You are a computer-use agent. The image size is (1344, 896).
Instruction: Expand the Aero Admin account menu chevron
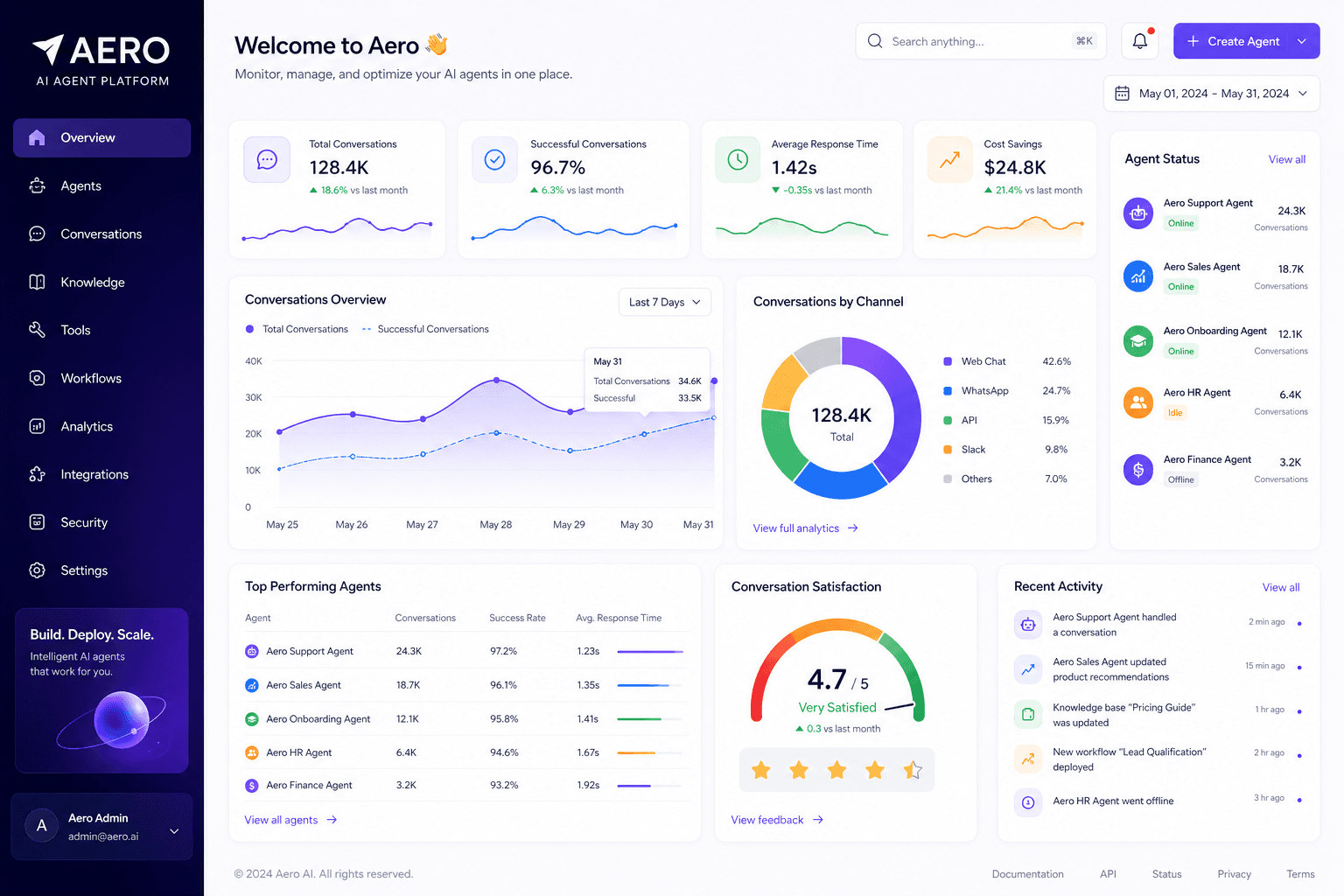[x=174, y=831]
